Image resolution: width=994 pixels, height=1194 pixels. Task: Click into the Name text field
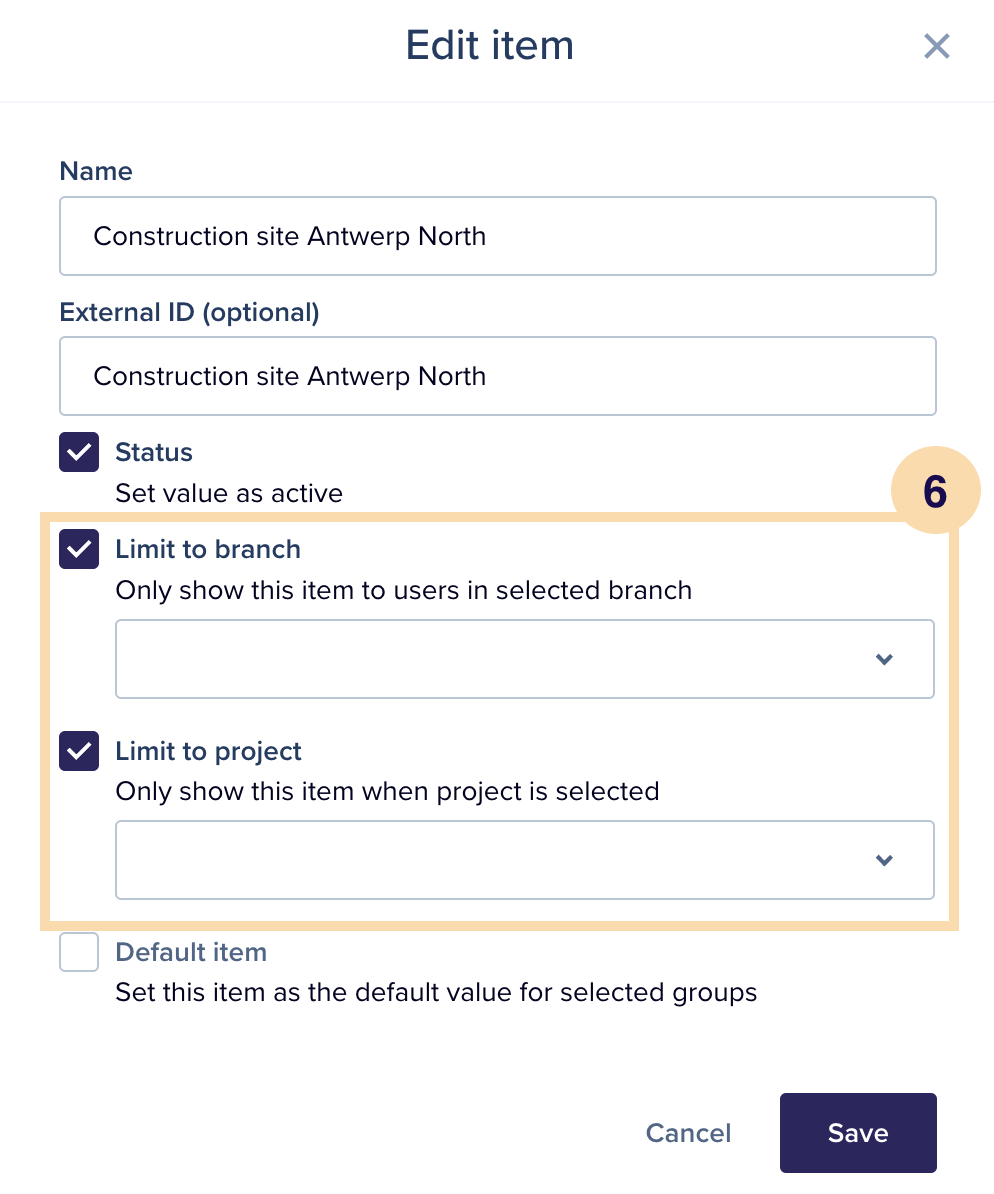(x=497, y=236)
